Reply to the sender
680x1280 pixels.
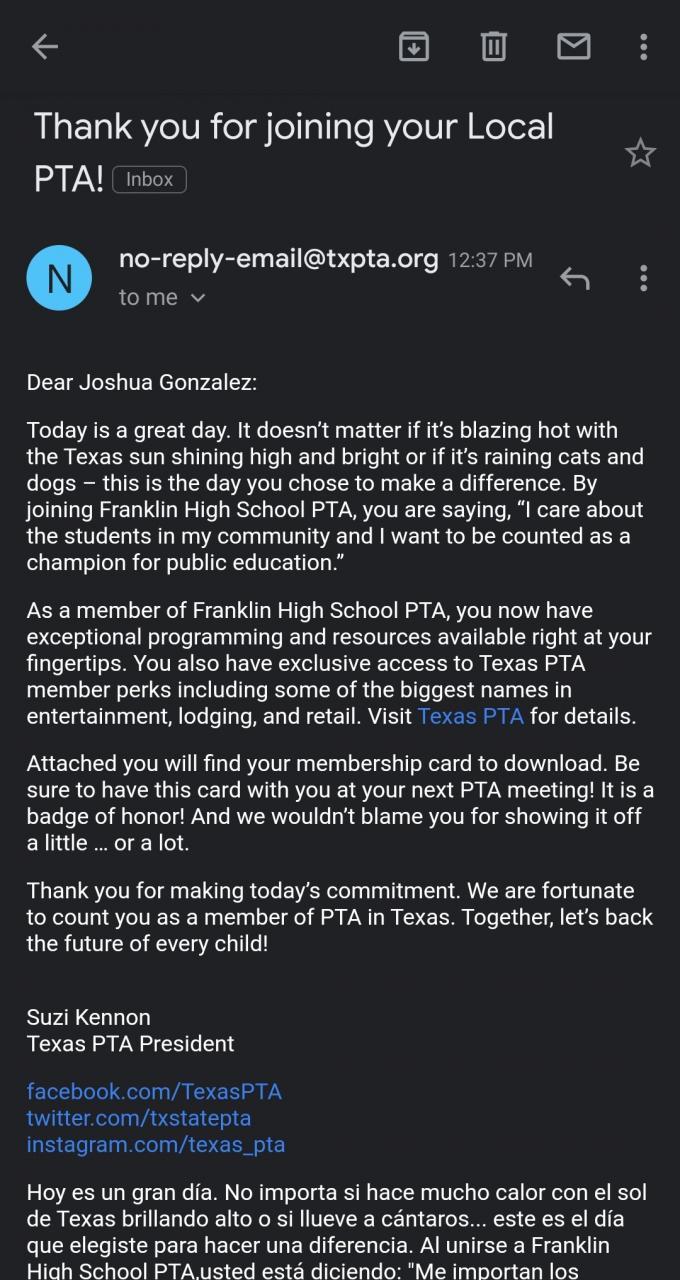574,278
